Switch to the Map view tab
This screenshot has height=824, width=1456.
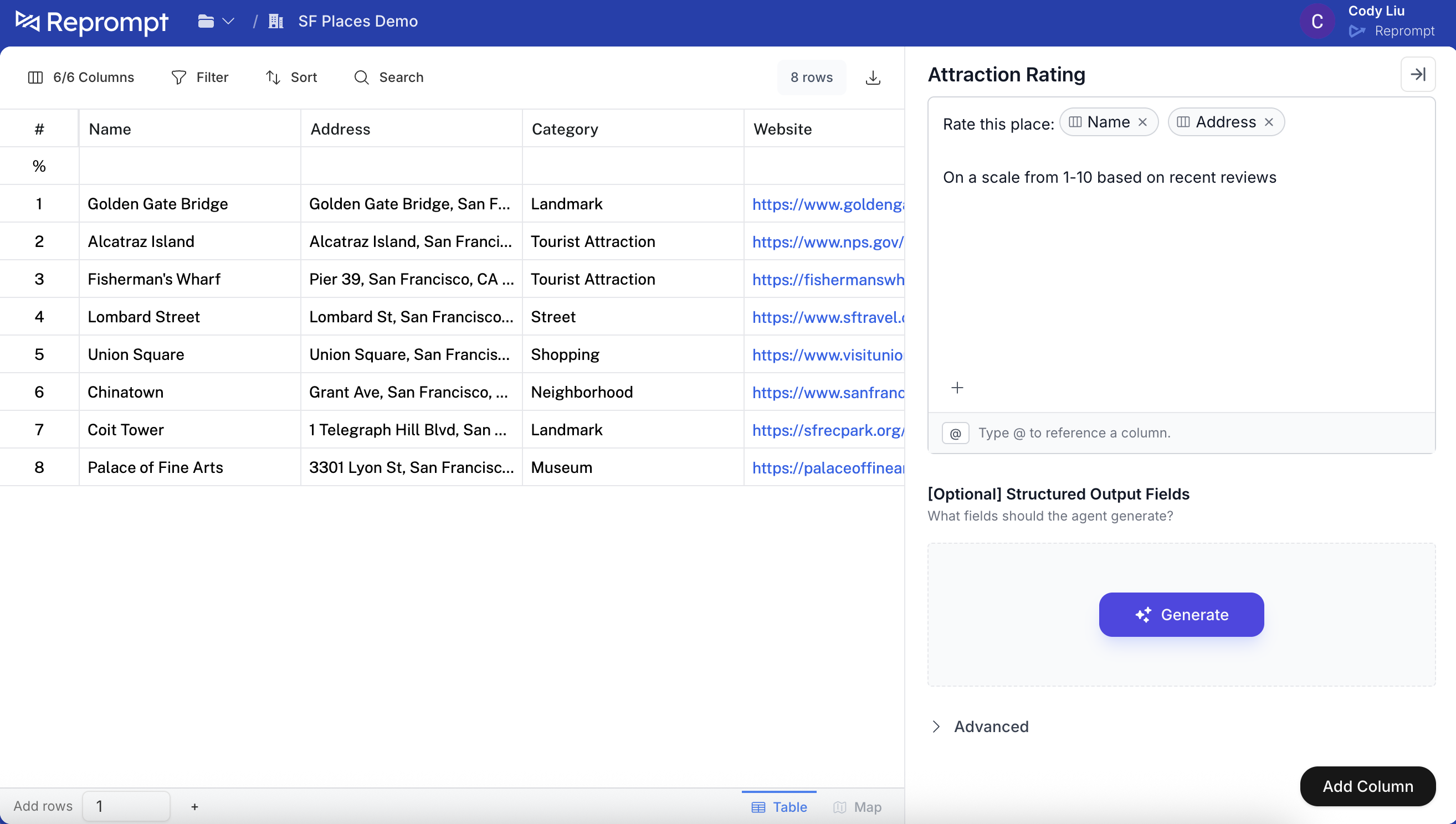click(x=857, y=806)
